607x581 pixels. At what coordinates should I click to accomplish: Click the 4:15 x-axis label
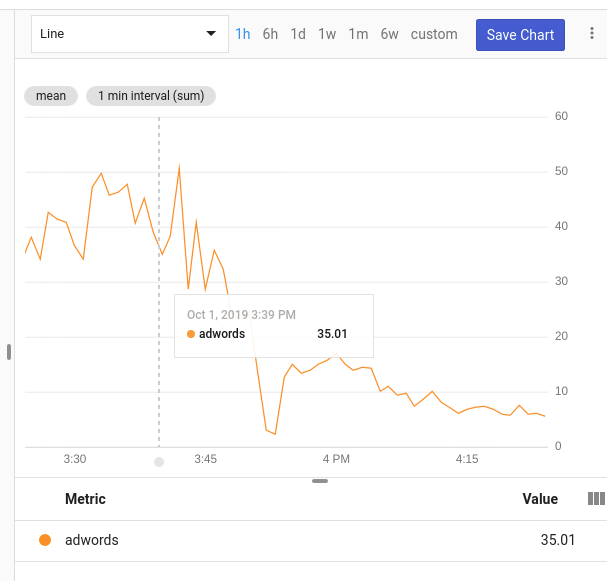(467, 459)
